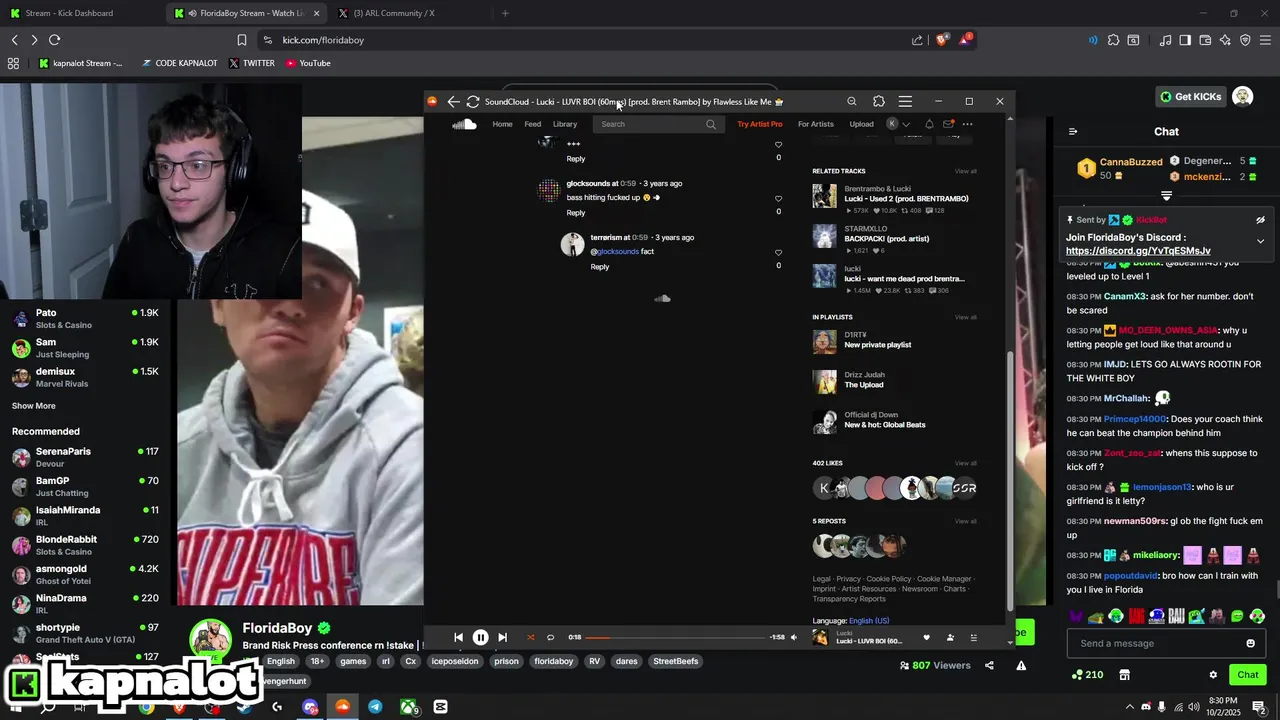
Task: Open Lucki - Used 2 track thumbnail
Action: 824,196
